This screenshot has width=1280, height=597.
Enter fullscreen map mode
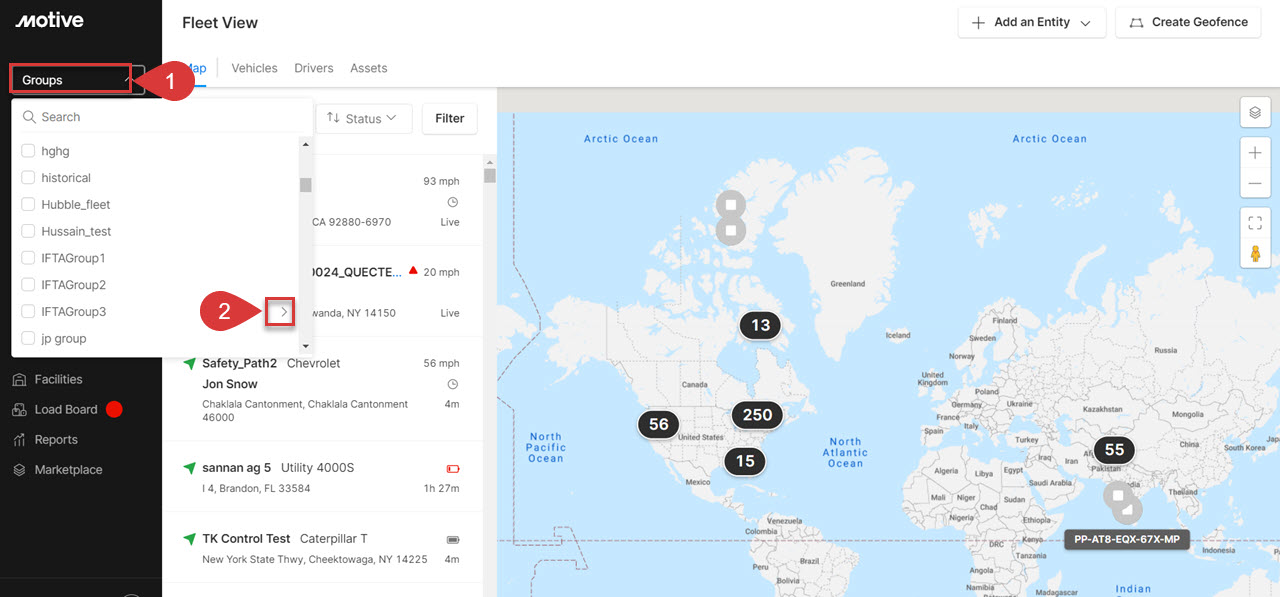coord(1255,222)
